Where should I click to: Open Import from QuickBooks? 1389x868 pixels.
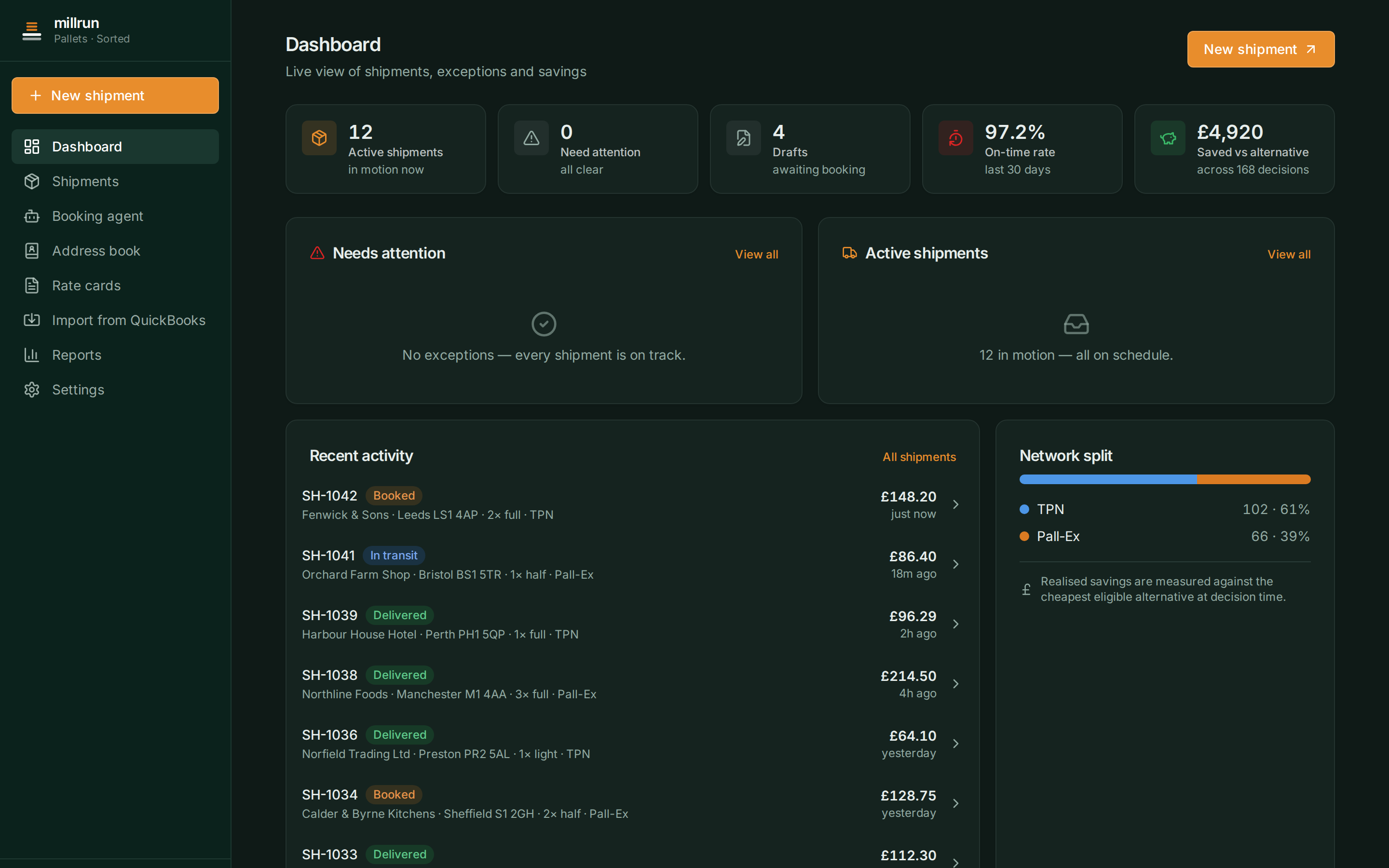pos(115,320)
